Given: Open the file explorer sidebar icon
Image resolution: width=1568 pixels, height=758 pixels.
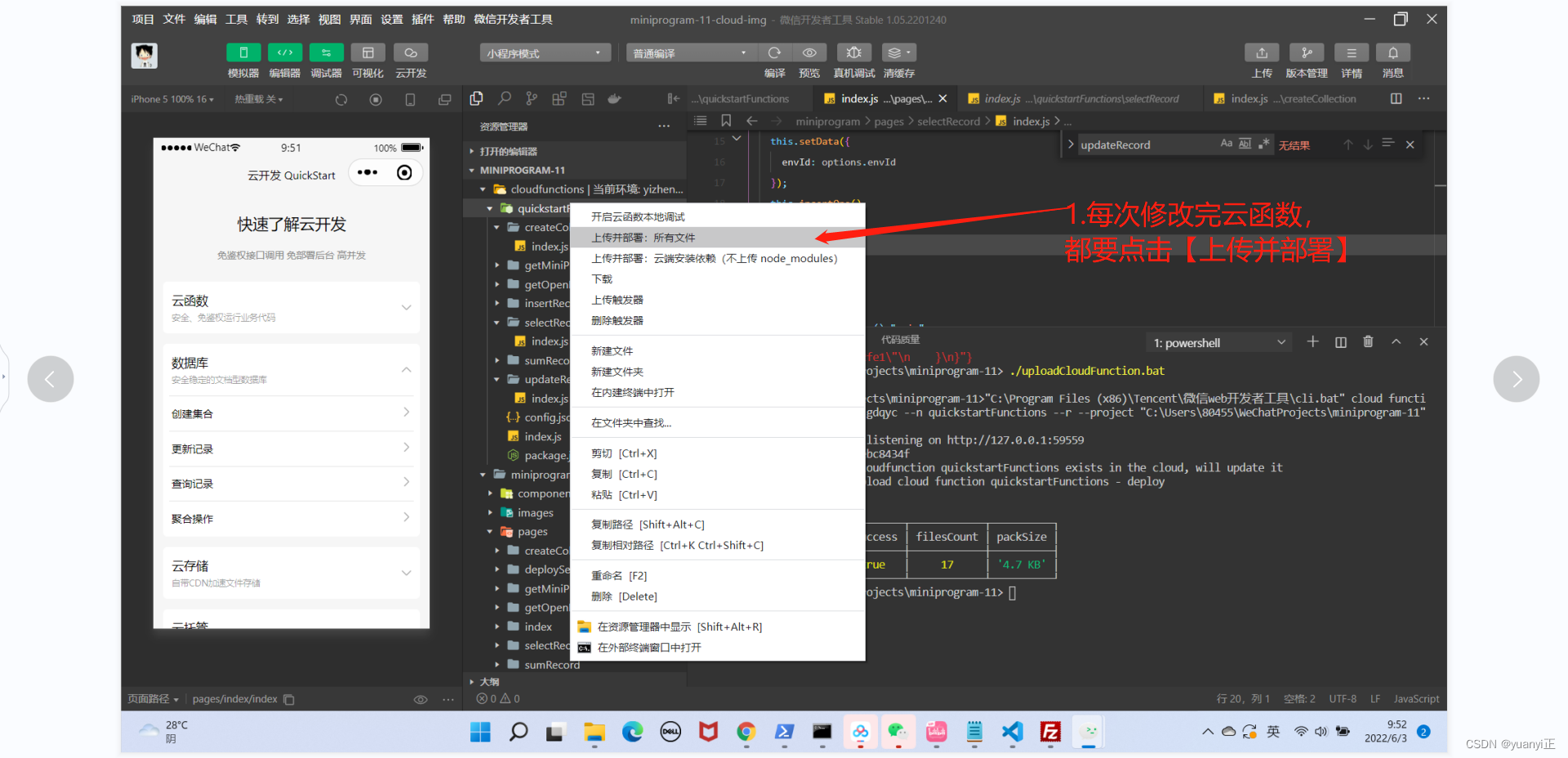Looking at the screenshot, I should [477, 99].
